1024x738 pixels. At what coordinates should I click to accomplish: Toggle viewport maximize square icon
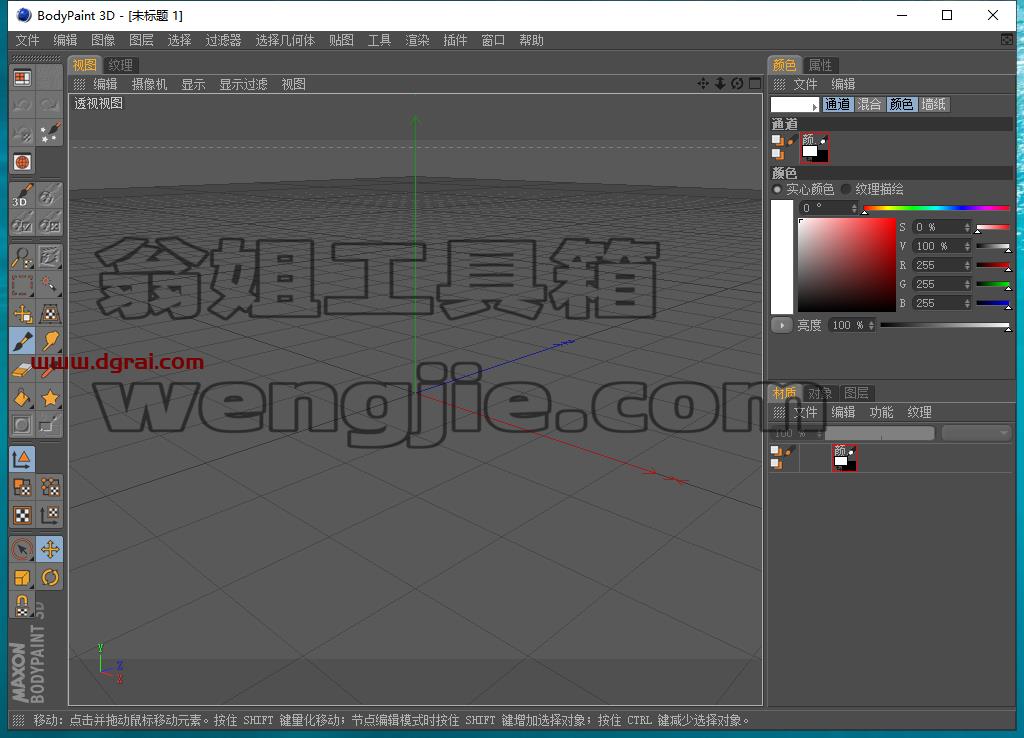tap(755, 84)
